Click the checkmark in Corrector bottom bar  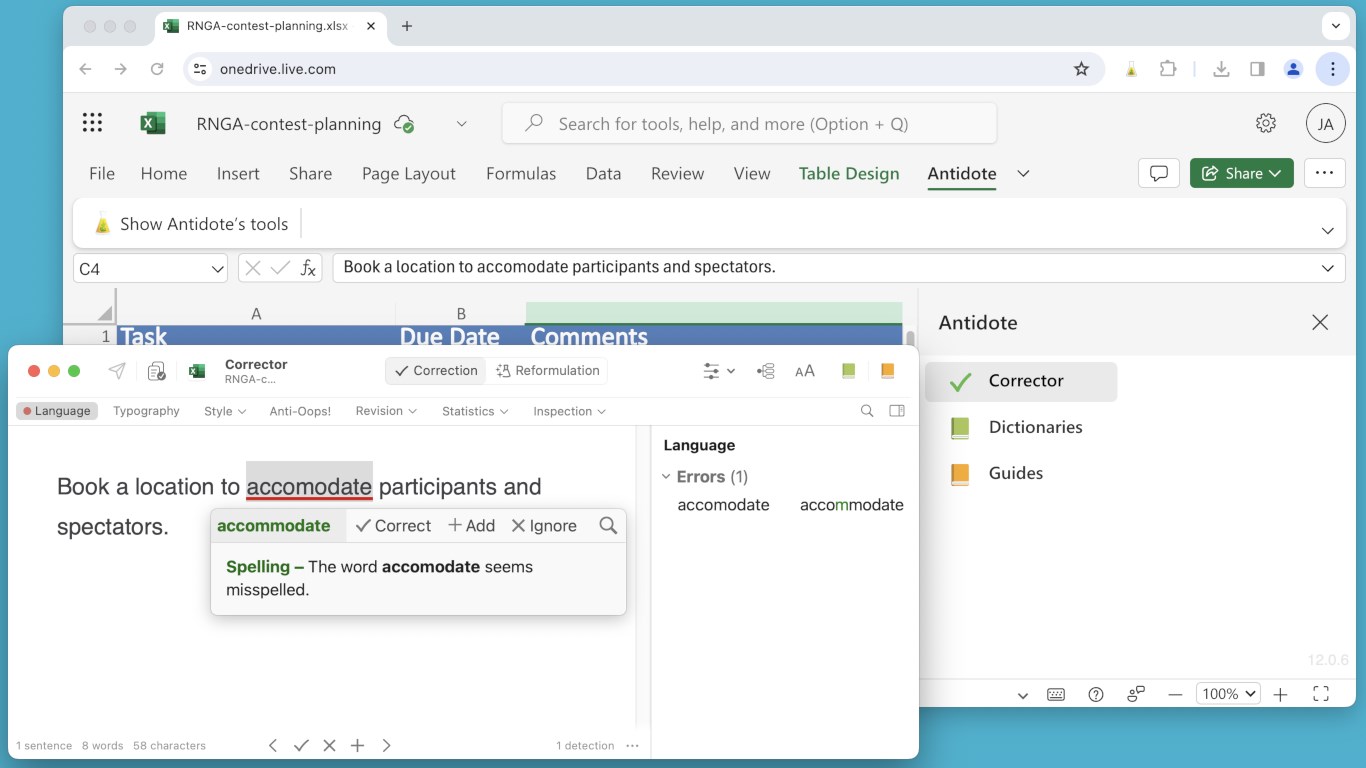point(301,745)
